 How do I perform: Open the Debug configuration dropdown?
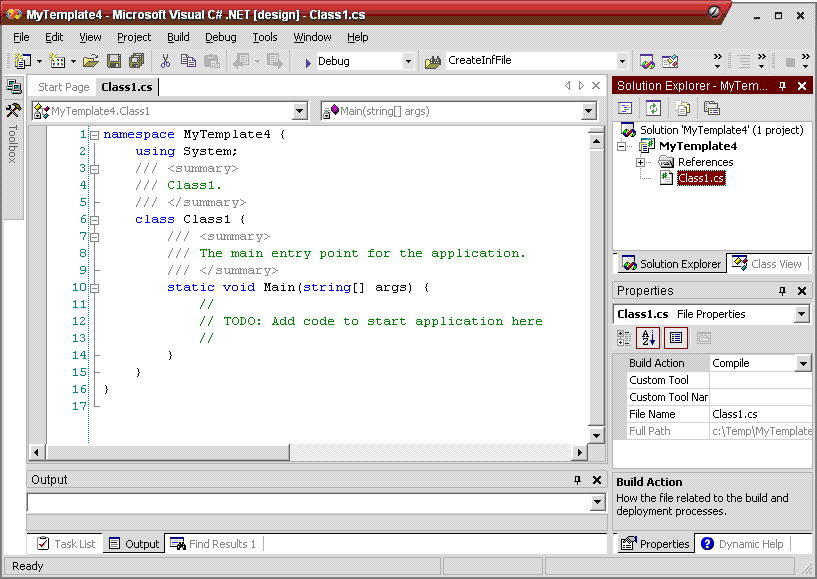(408, 61)
